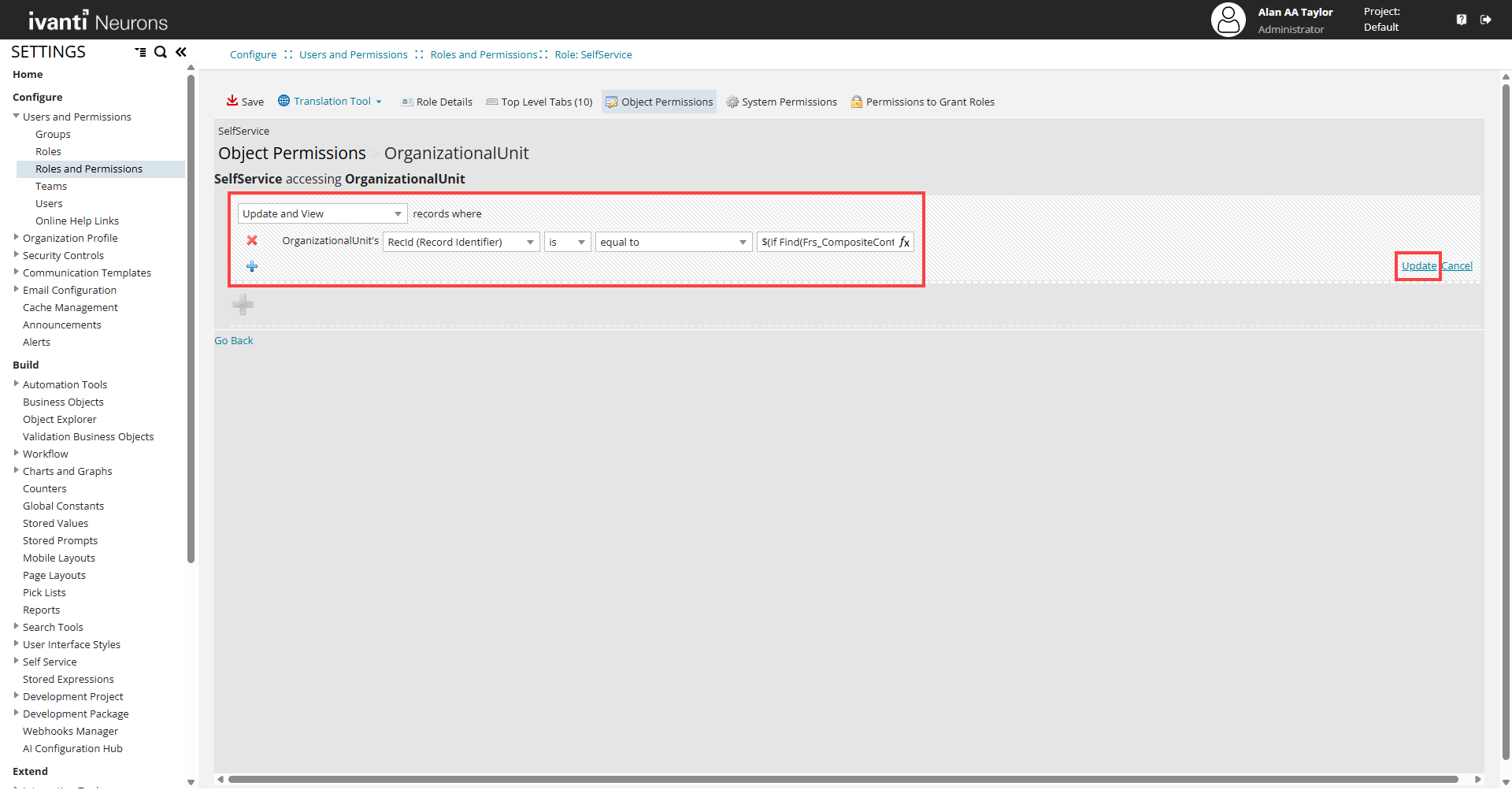The height and width of the screenshot is (812, 1512).
Task: Click the logout icon in header
Action: [1486, 20]
